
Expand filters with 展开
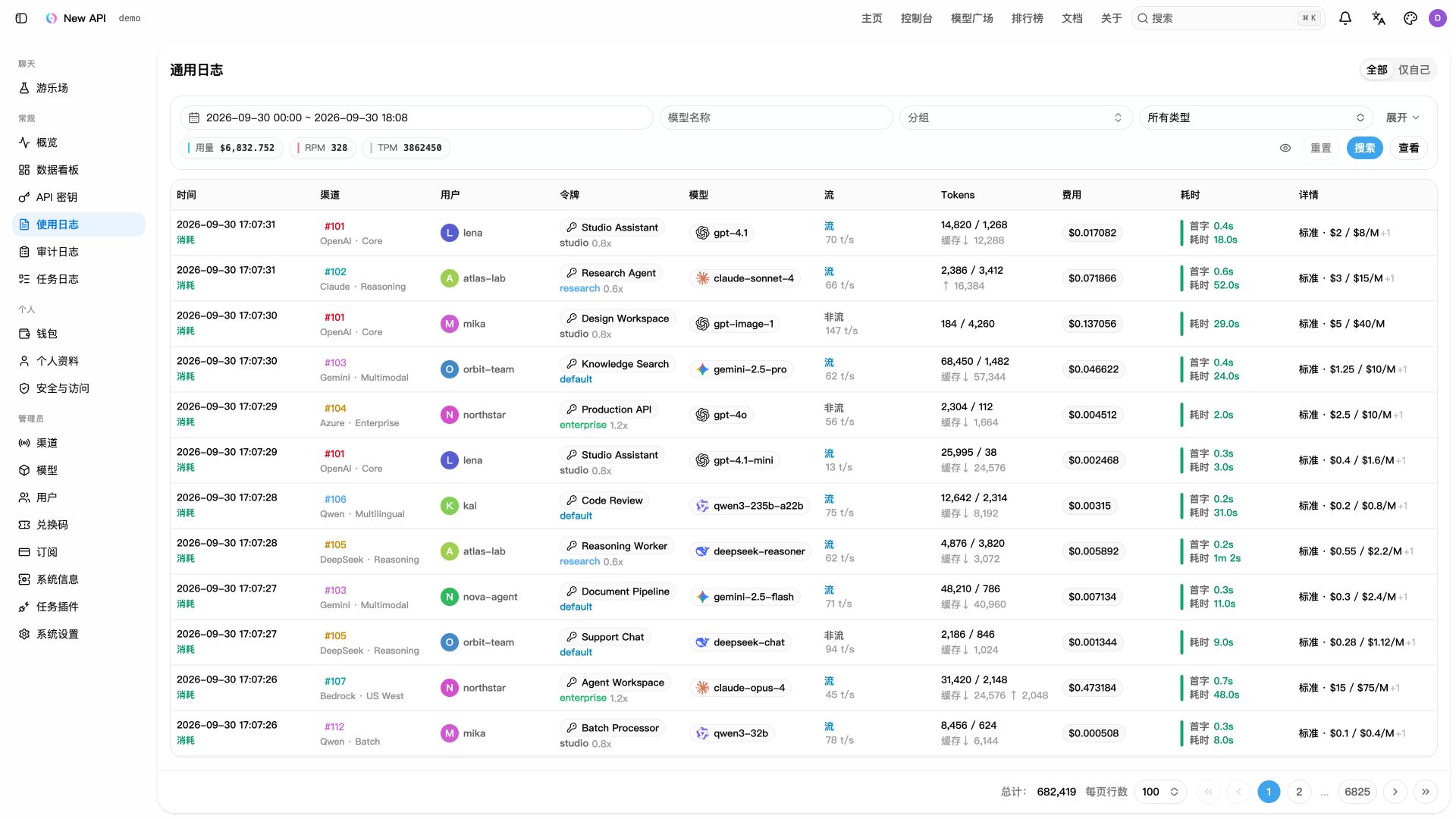pos(1402,118)
